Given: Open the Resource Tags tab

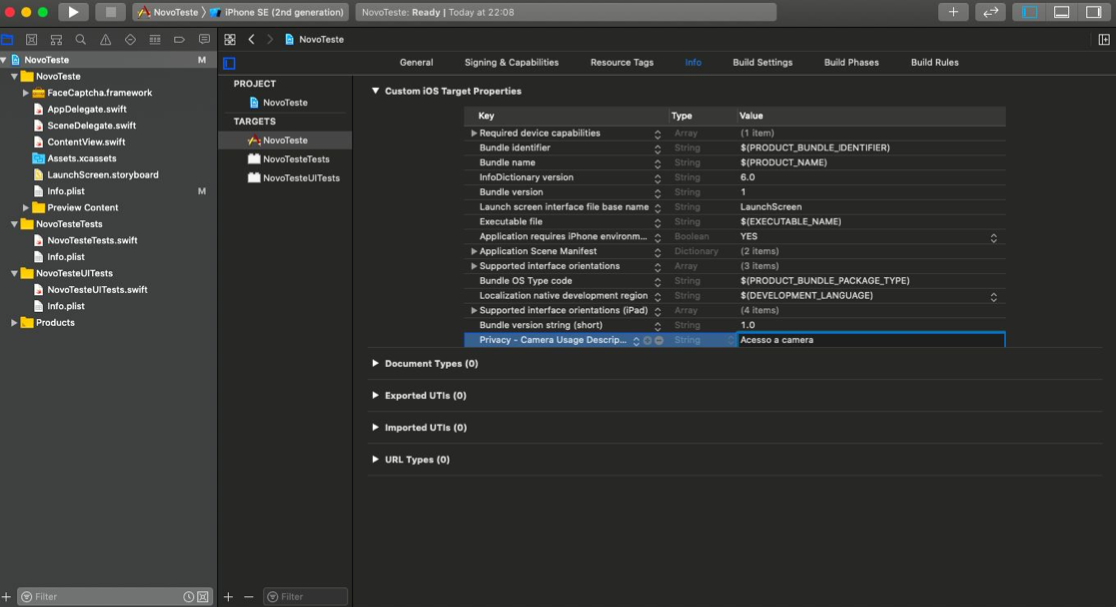Looking at the screenshot, I should point(622,63).
